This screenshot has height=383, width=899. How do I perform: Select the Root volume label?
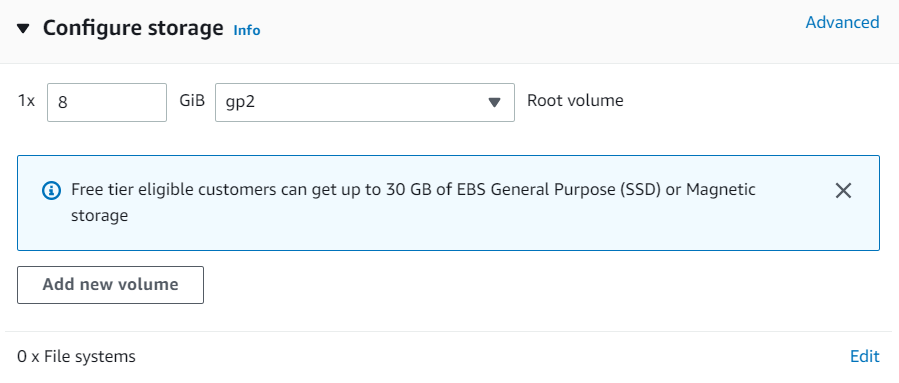click(x=575, y=101)
